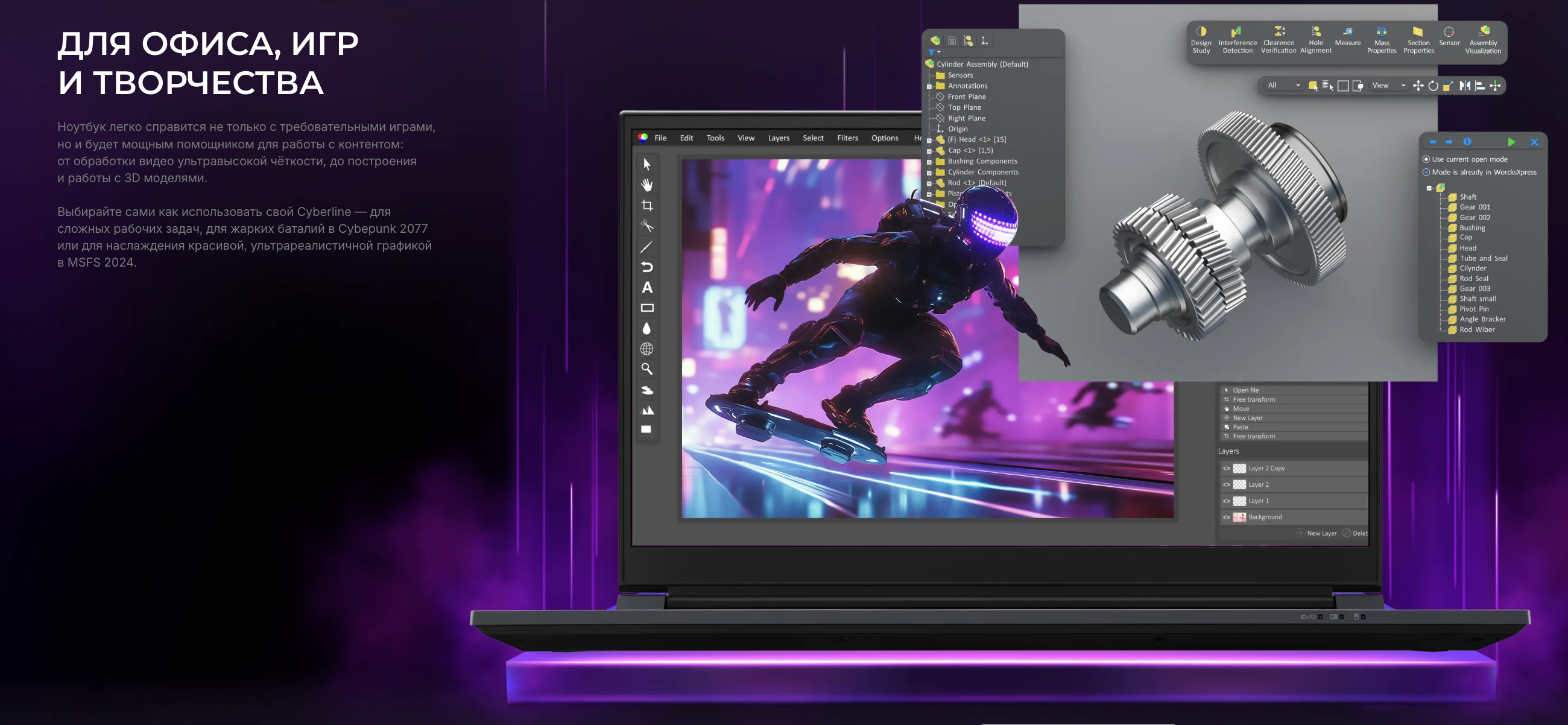Image resolution: width=1568 pixels, height=725 pixels.
Task: Open the View dropdown in CAD toolbar
Action: (x=1388, y=86)
